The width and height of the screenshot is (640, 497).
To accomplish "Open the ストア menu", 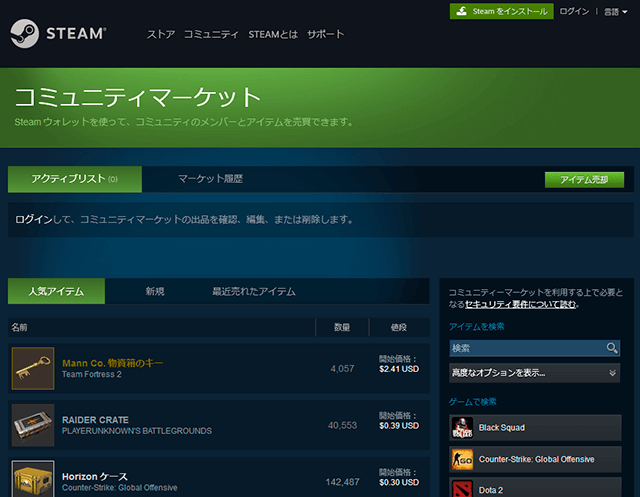I will click(161, 34).
